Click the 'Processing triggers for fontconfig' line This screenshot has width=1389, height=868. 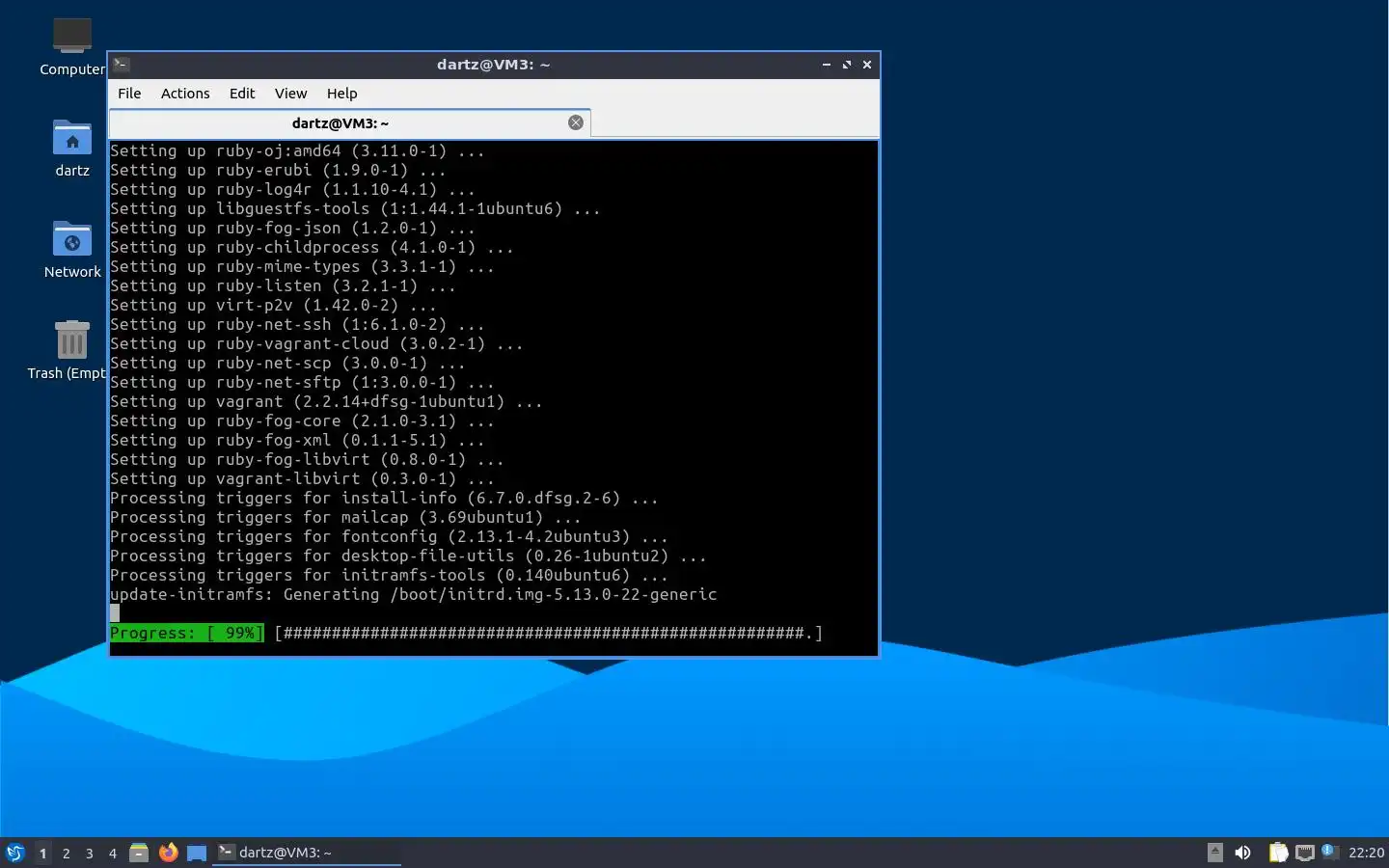[389, 537]
